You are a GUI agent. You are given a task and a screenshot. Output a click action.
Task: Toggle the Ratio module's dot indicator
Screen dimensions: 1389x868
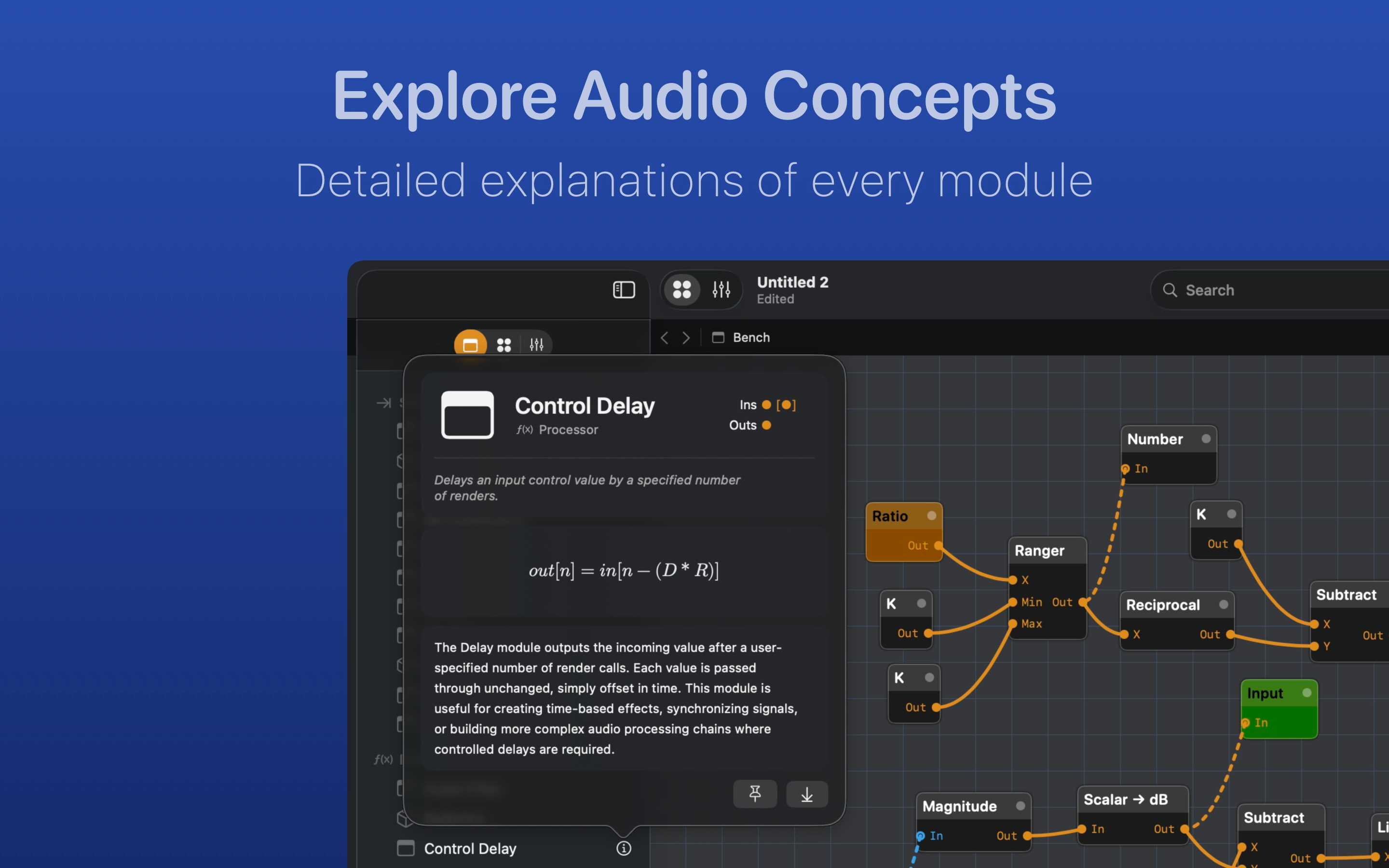[x=932, y=515]
